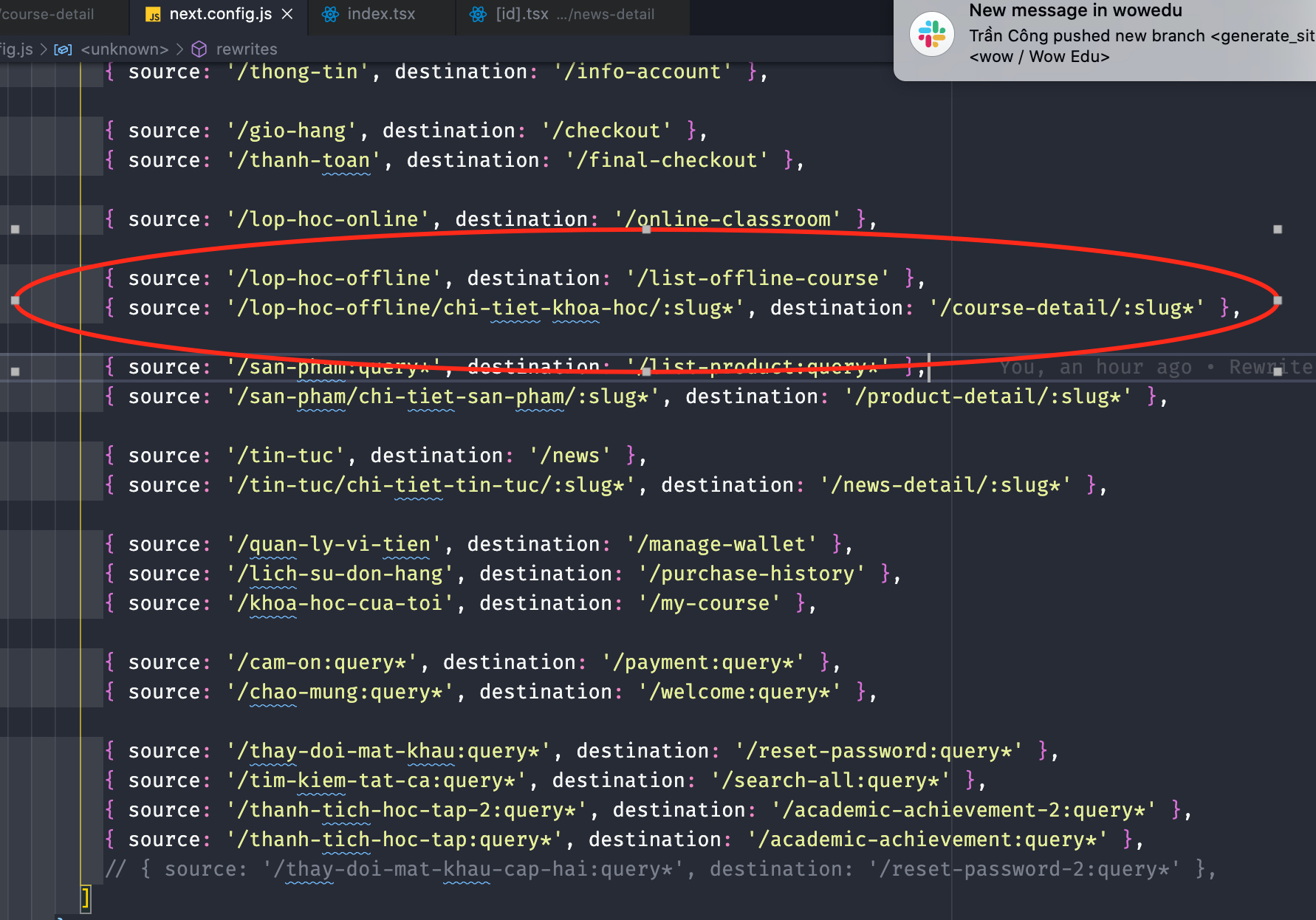Close the next.config.js tab
Image resolution: width=1316 pixels, height=920 pixels.
tap(288, 14)
